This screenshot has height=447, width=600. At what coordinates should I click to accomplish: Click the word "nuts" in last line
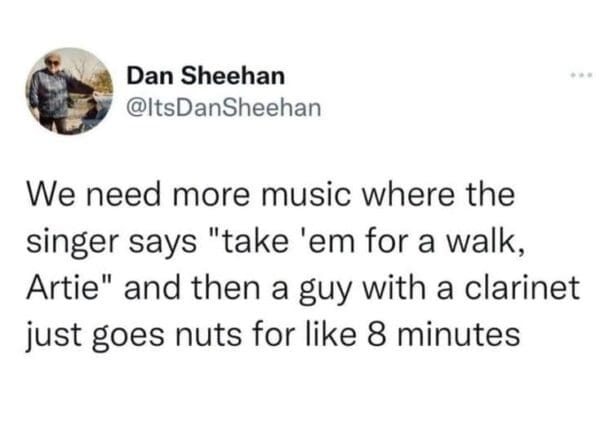tap(208, 334)
